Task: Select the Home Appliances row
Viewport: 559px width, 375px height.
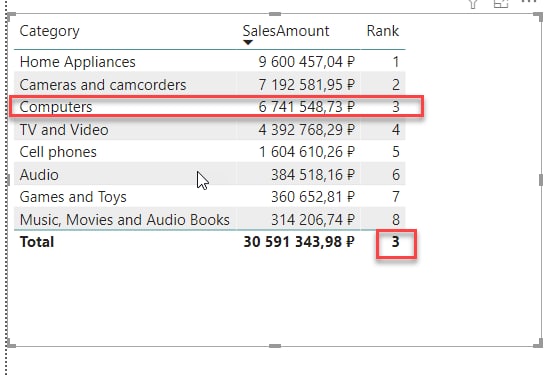Action: (x=210, y=62)
